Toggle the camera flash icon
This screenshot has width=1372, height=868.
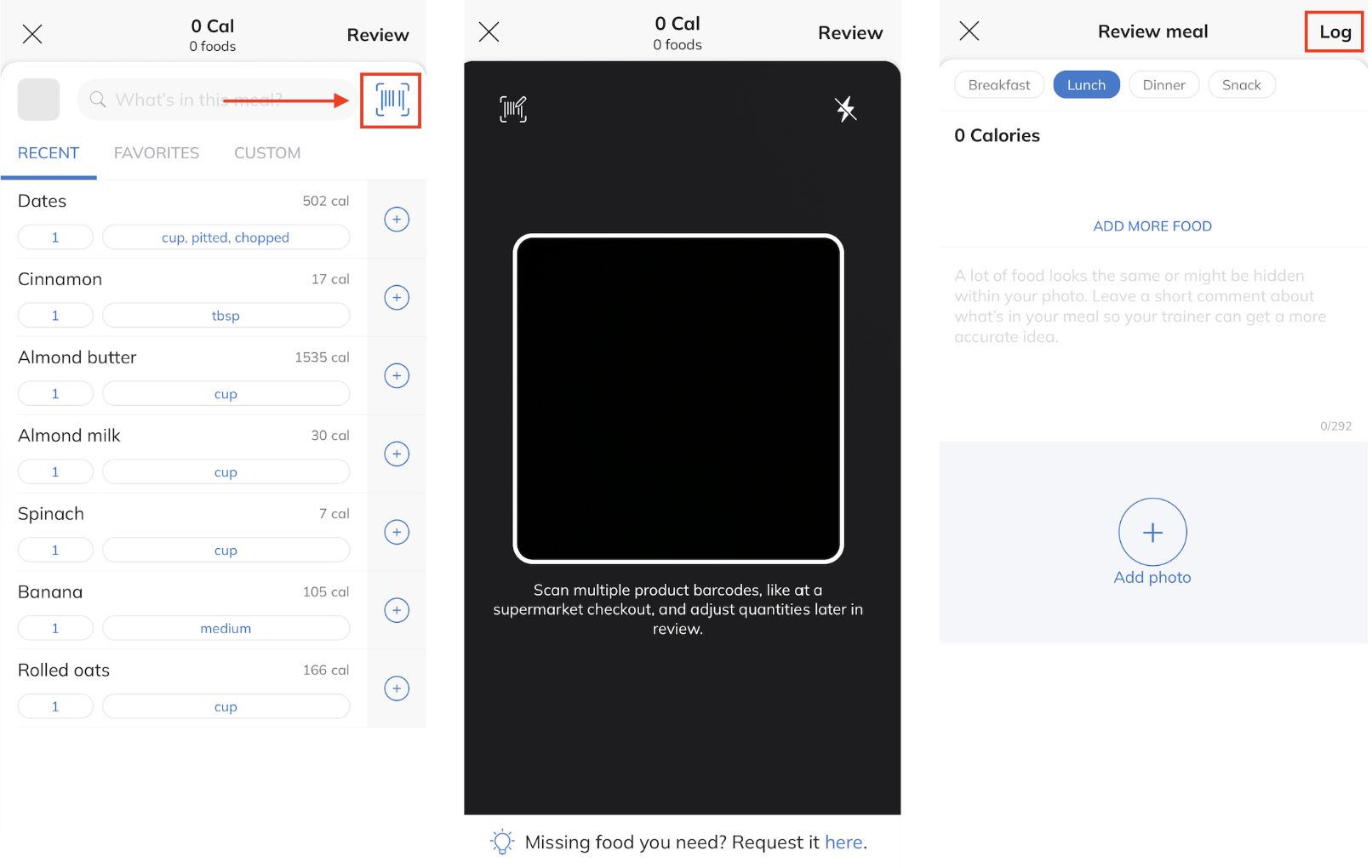click(x=845, y=109)
